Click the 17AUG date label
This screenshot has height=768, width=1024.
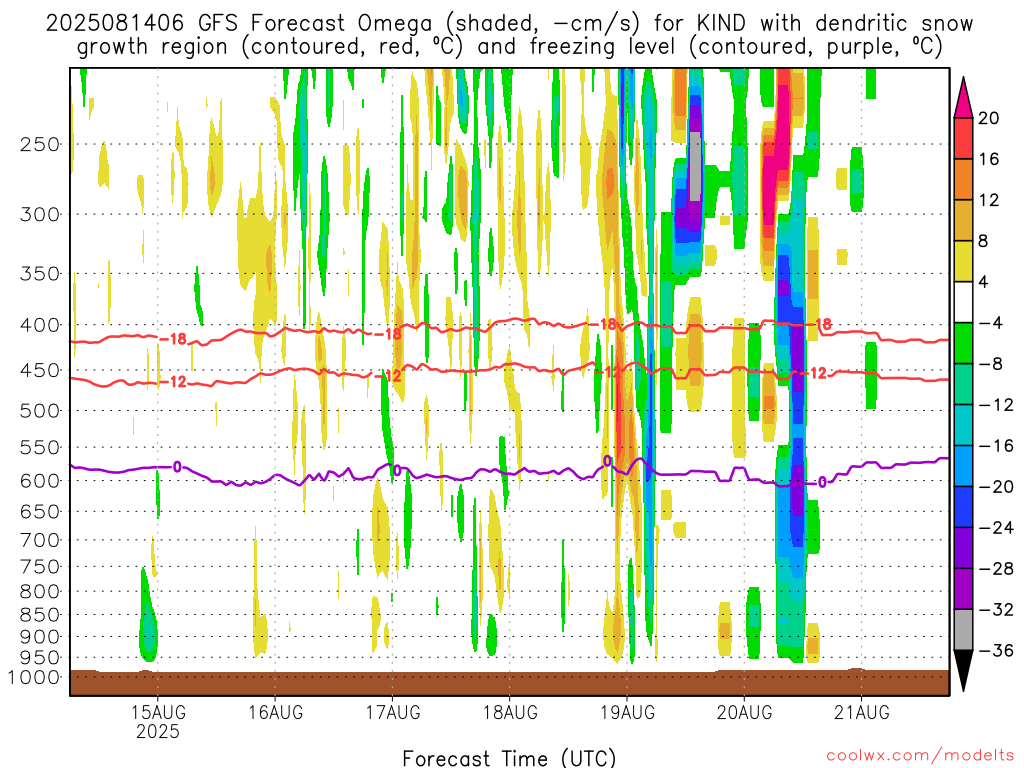tap(392, 712)
